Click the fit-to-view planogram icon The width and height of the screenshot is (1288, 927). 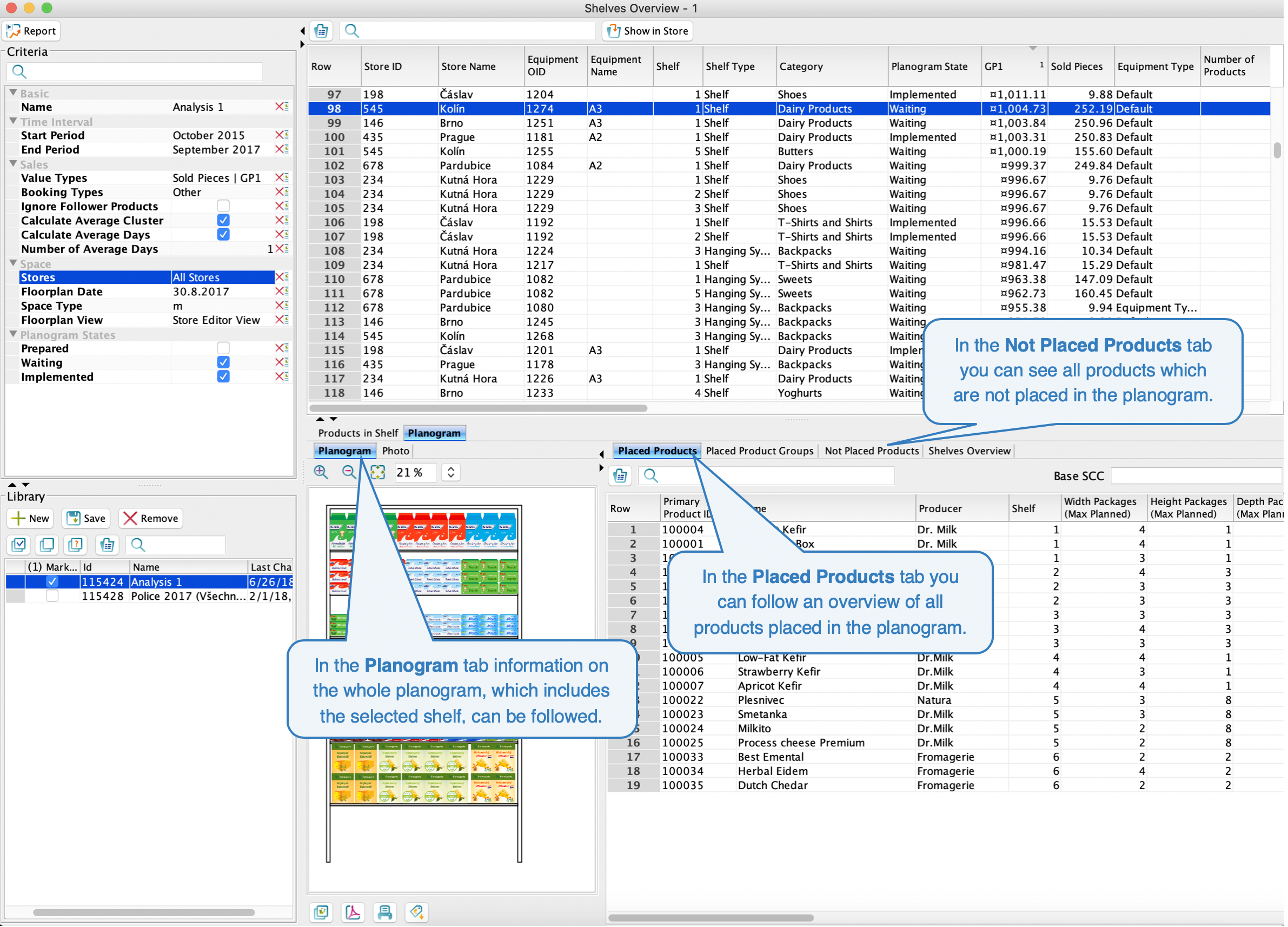378,473
